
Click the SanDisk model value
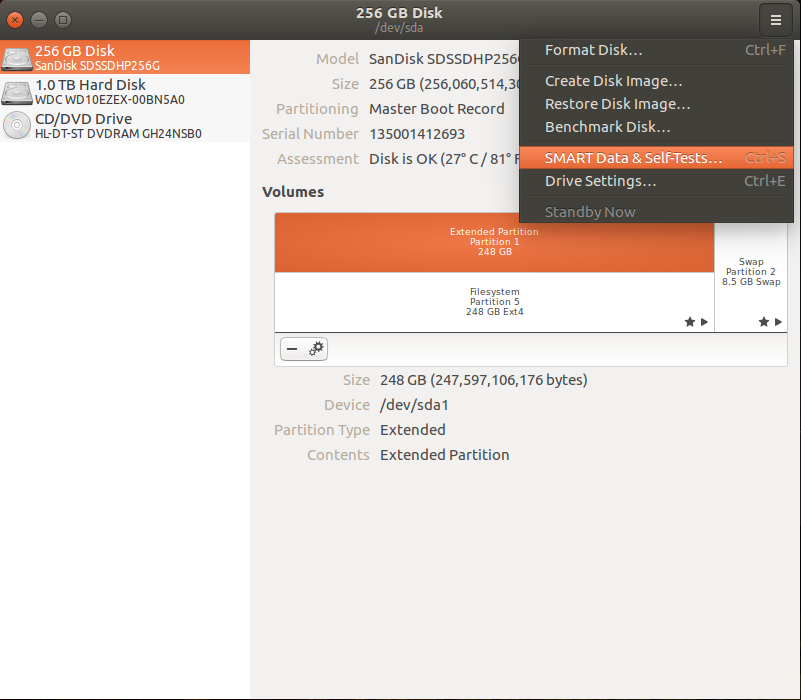click(x=444, y=59)
